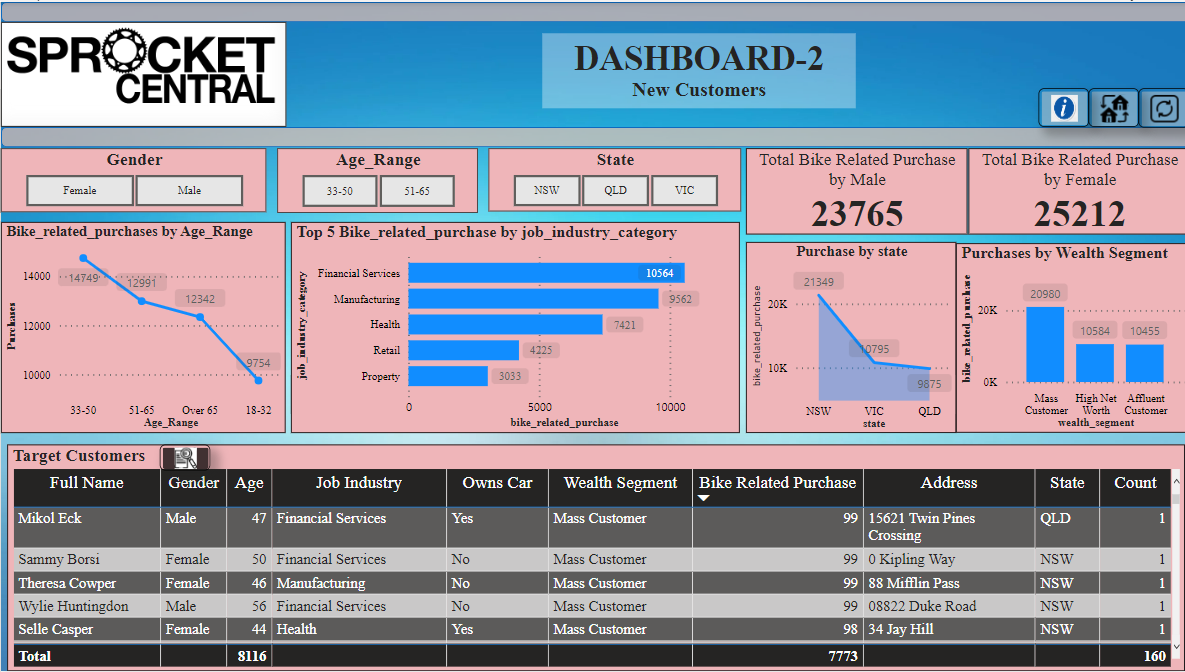This screenshot has height=672, width=1185.
Task: Select the 33-50 age range filter
Action: pos(340,191)
